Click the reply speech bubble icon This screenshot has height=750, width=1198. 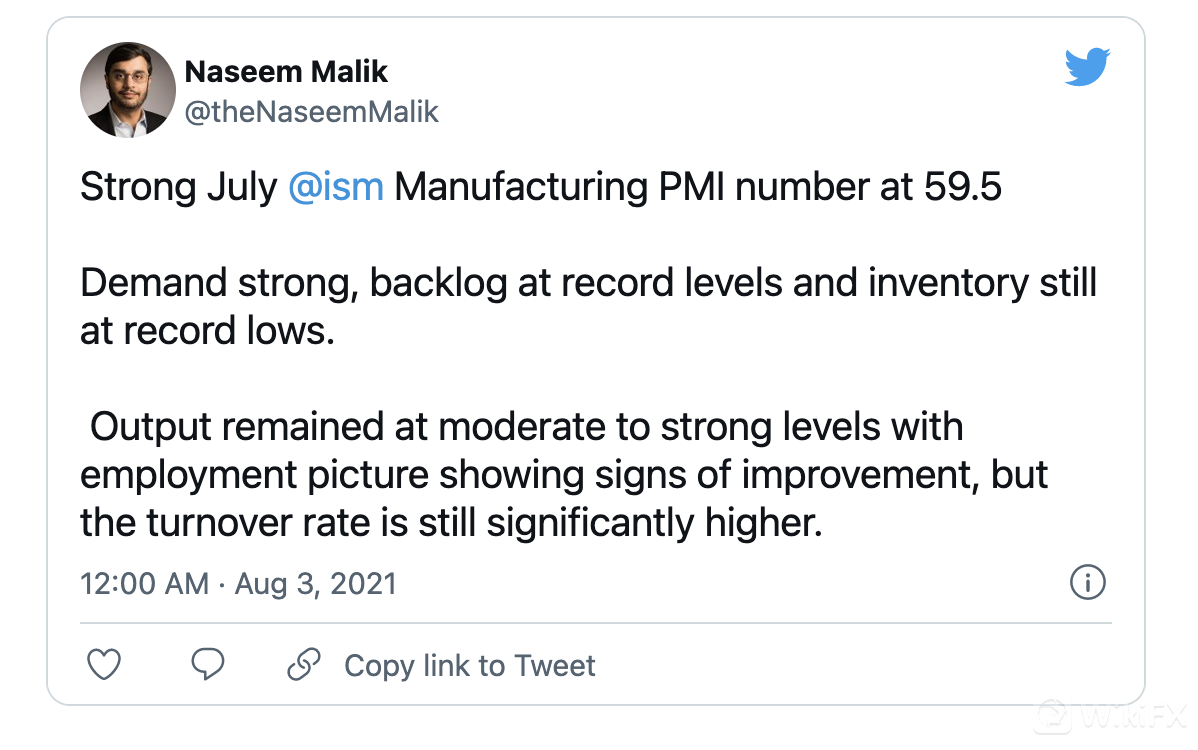click(208, 665)
